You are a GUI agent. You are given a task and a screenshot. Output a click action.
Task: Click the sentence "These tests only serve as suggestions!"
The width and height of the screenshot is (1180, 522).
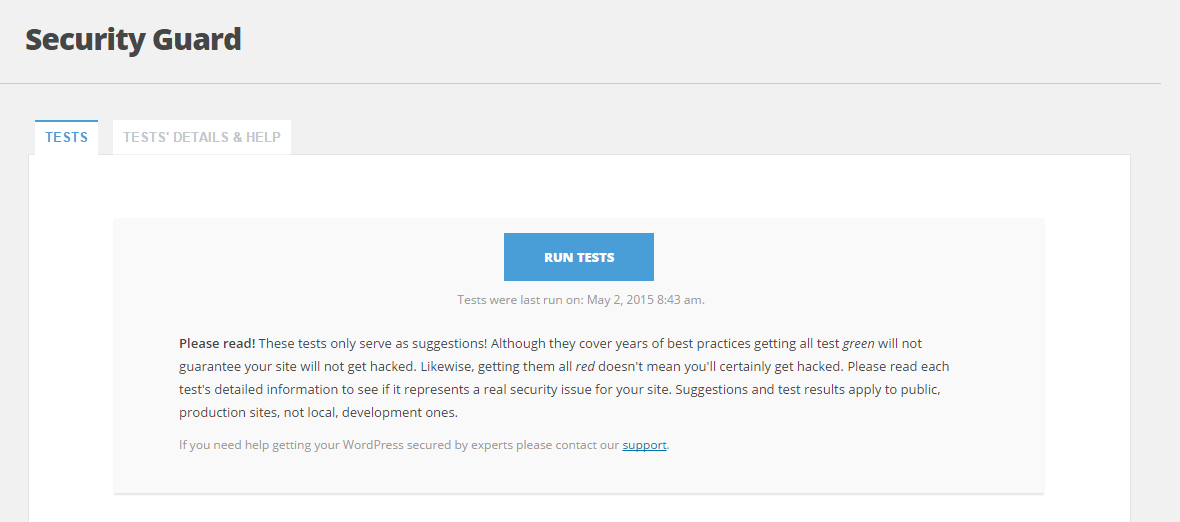click(373, 344)
